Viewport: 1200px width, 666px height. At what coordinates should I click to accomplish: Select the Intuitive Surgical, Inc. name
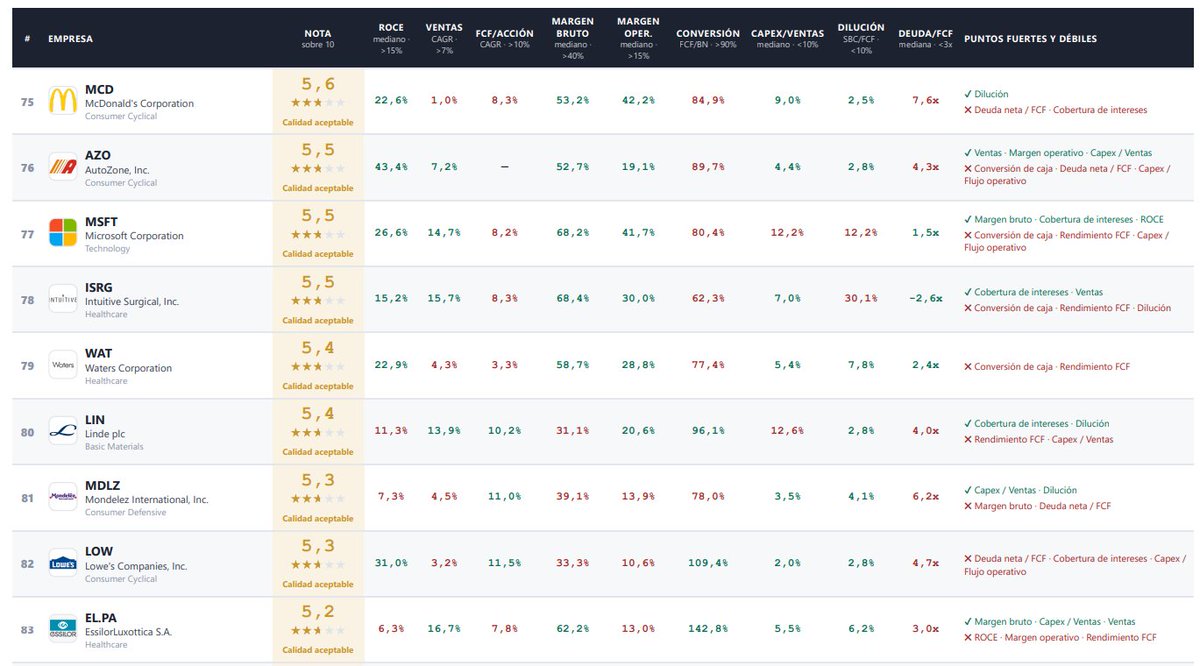point(132,302)
